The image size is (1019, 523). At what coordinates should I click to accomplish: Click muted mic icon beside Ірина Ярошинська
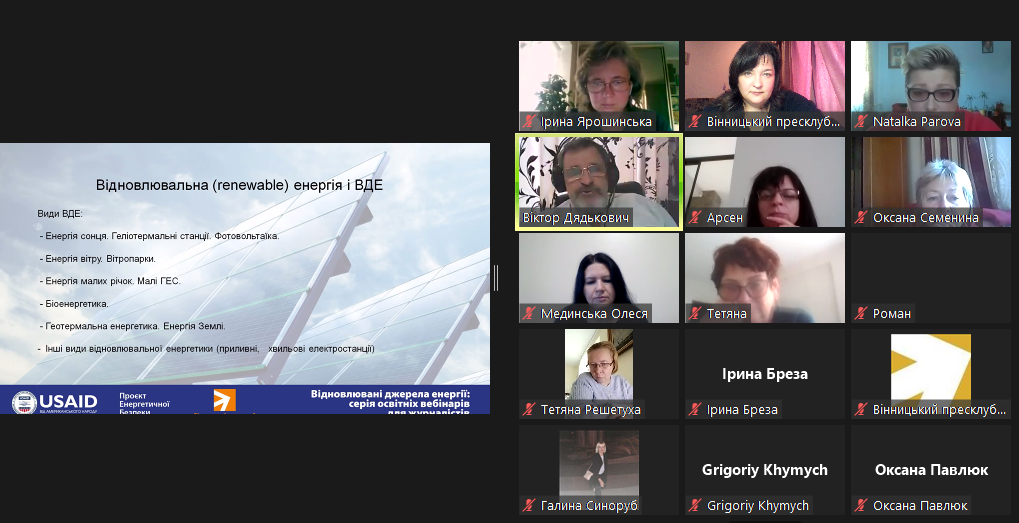click(528, 121)
